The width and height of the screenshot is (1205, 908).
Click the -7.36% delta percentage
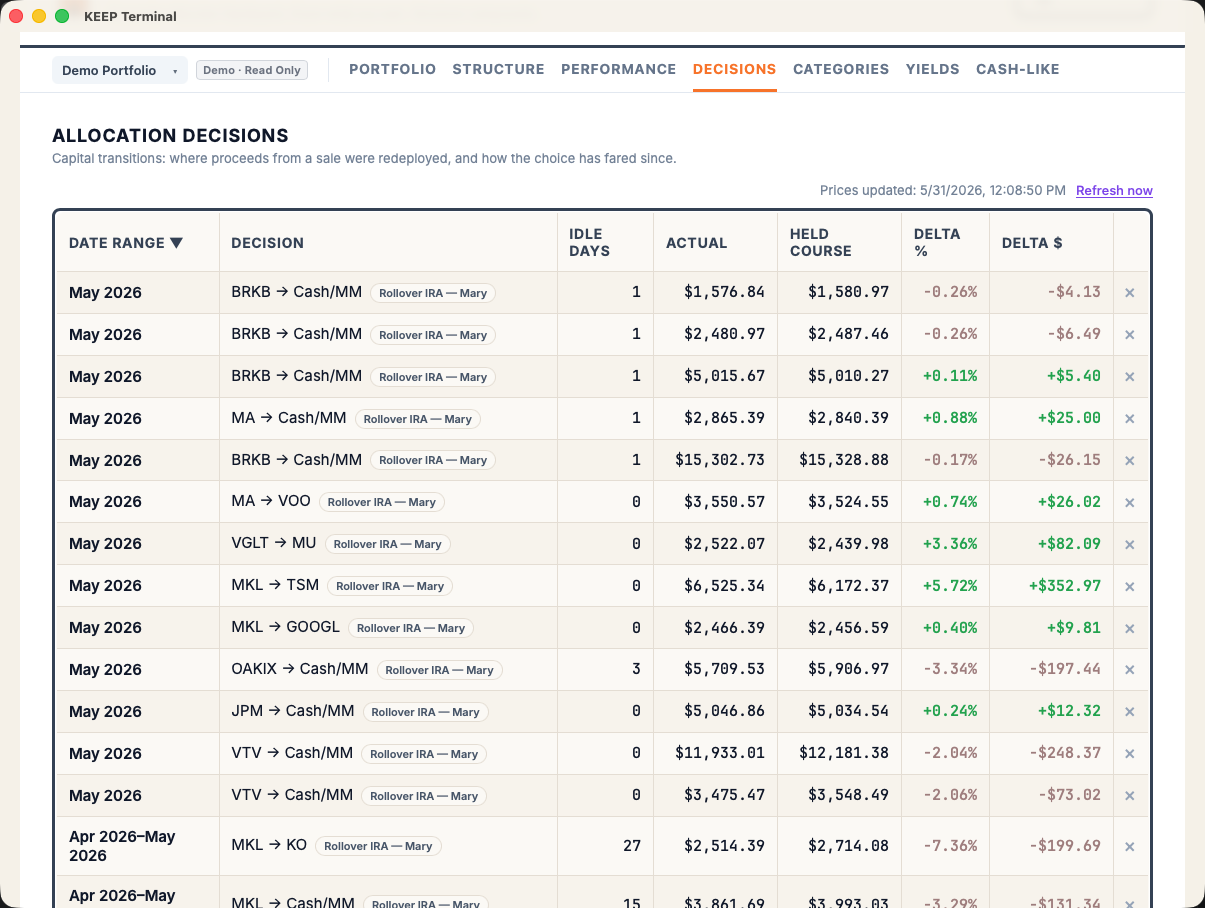click(950, 846)
